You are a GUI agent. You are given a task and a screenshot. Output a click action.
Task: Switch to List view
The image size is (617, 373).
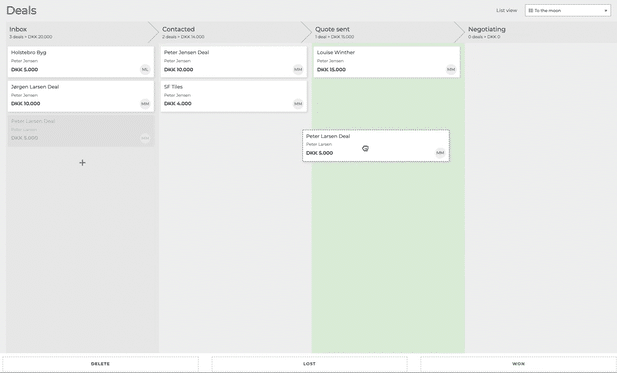click(506, 10)
